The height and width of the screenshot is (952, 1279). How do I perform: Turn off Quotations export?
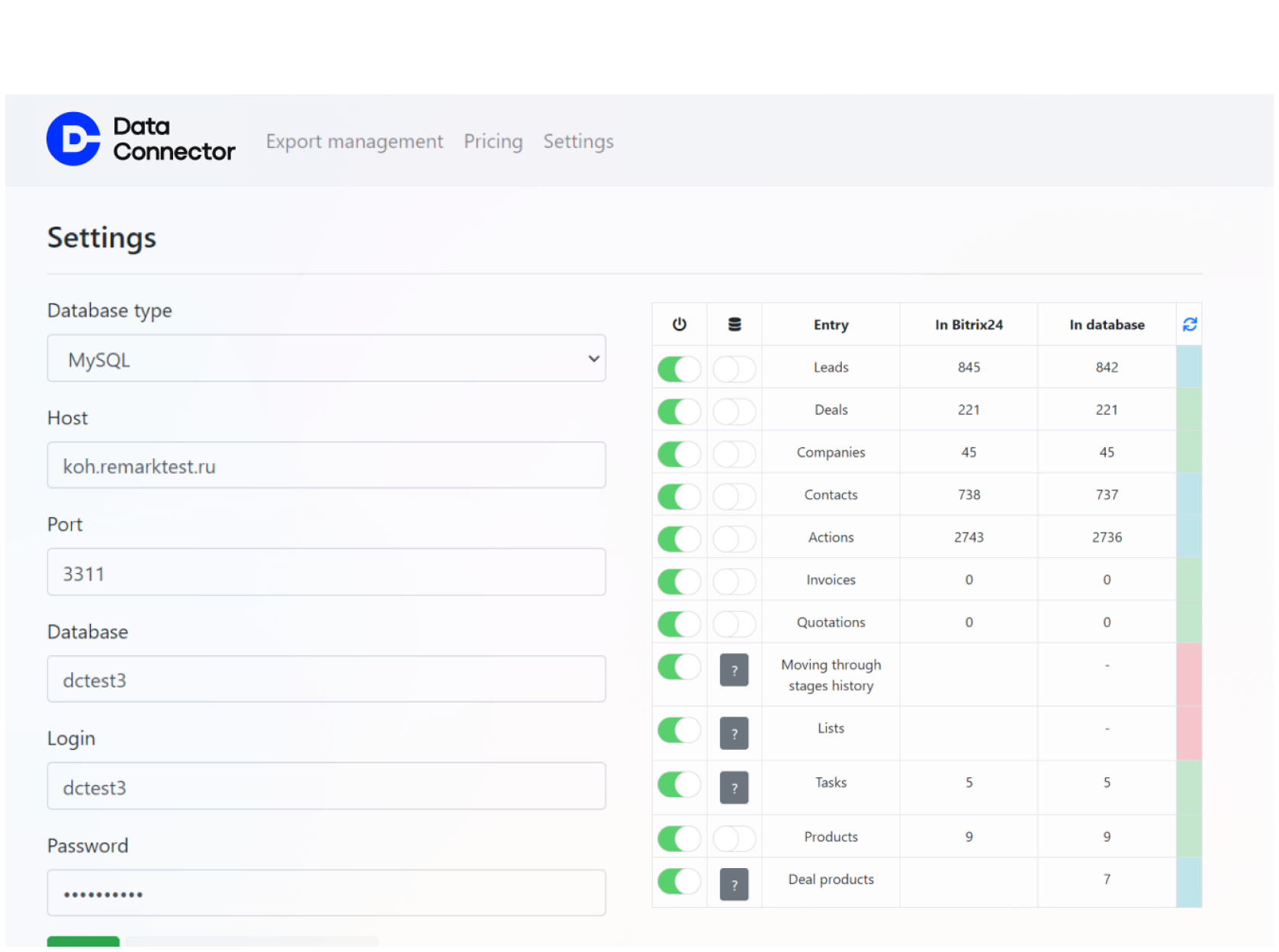click(680, 625)
